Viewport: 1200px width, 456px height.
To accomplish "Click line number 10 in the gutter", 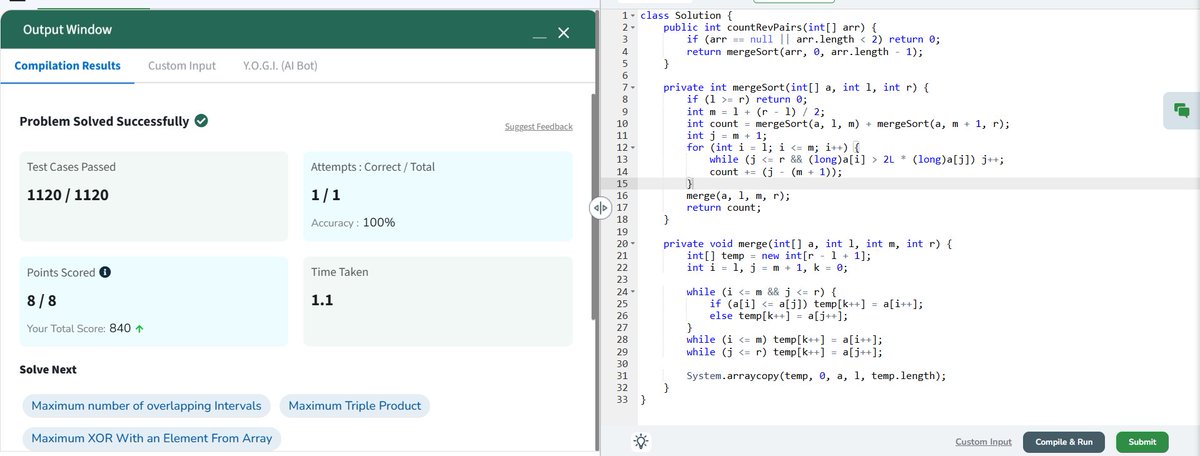I will point(621,124).
